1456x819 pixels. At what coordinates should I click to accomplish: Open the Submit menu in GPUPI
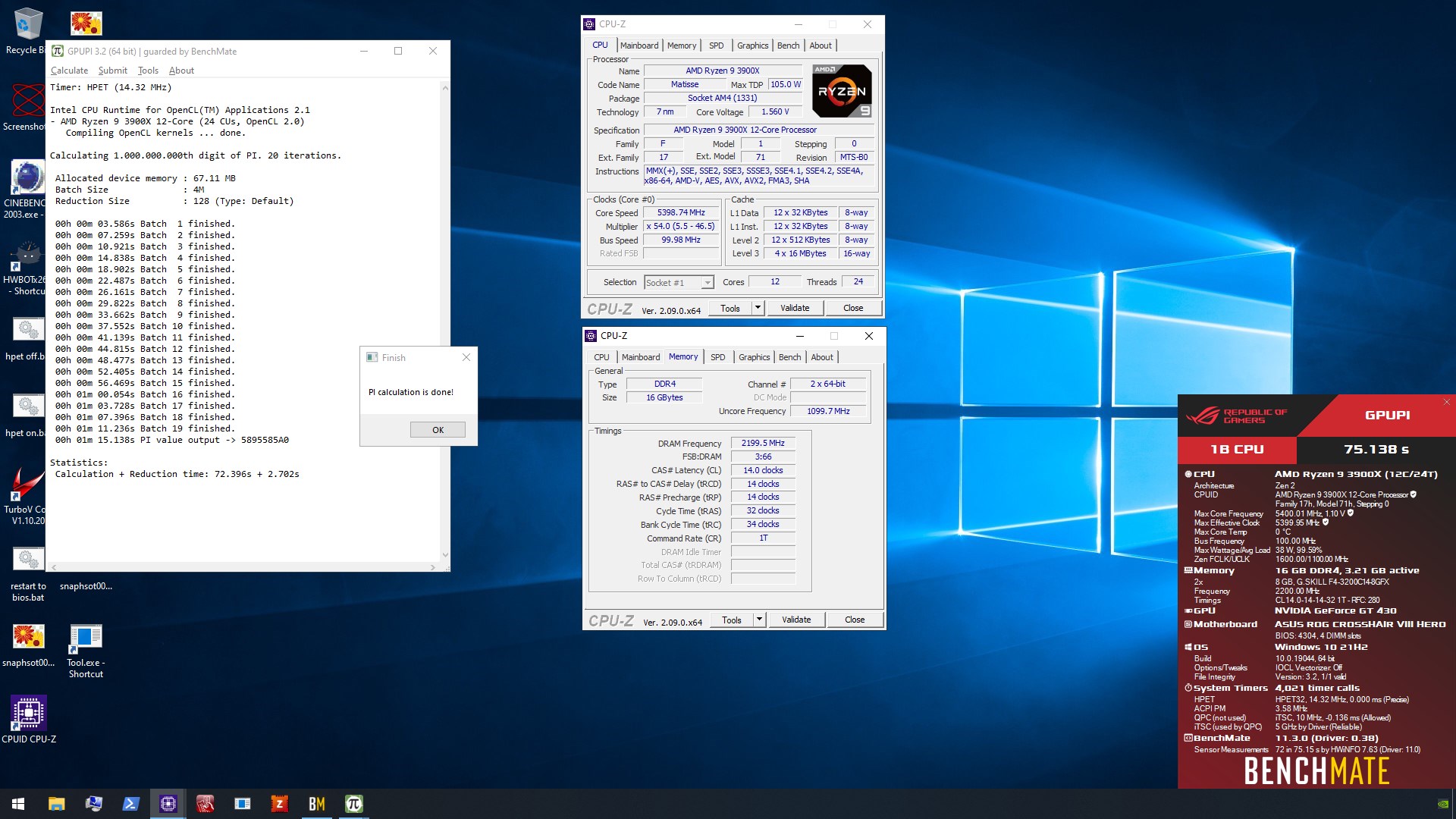pyautogui.click(x=112, y=71)
